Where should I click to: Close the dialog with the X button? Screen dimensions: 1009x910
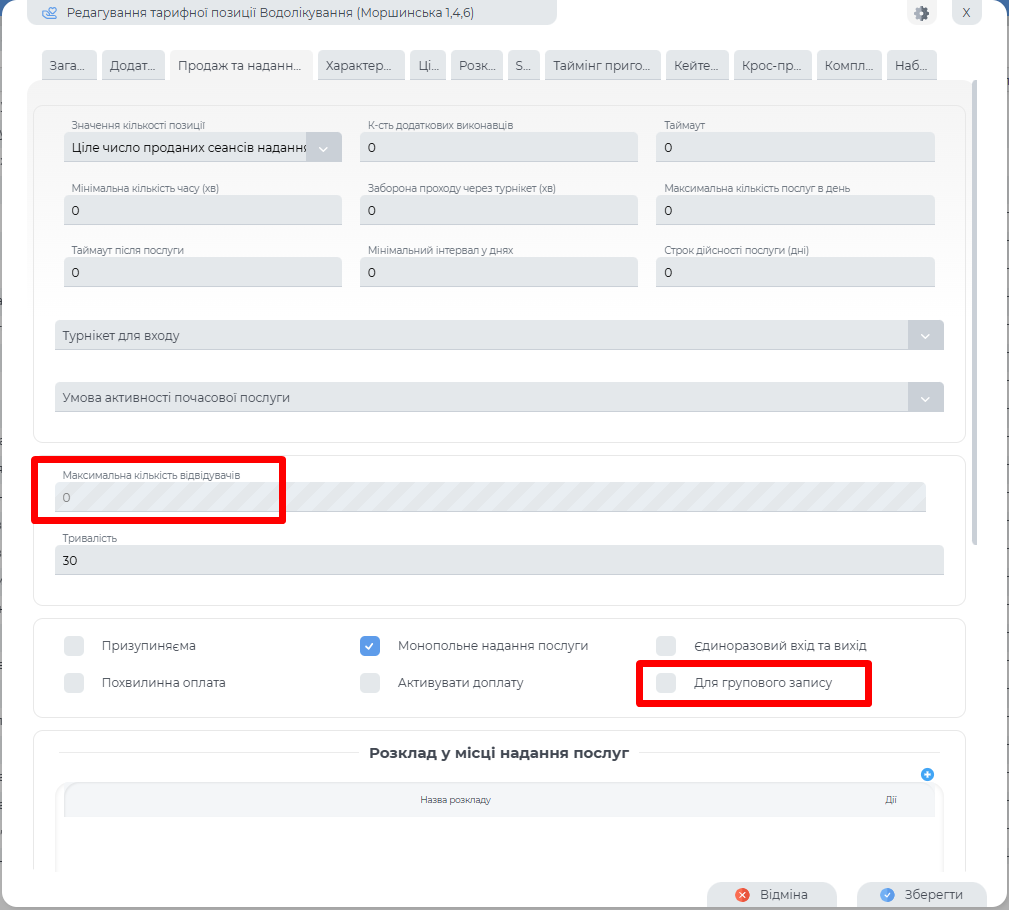point(965,13)
